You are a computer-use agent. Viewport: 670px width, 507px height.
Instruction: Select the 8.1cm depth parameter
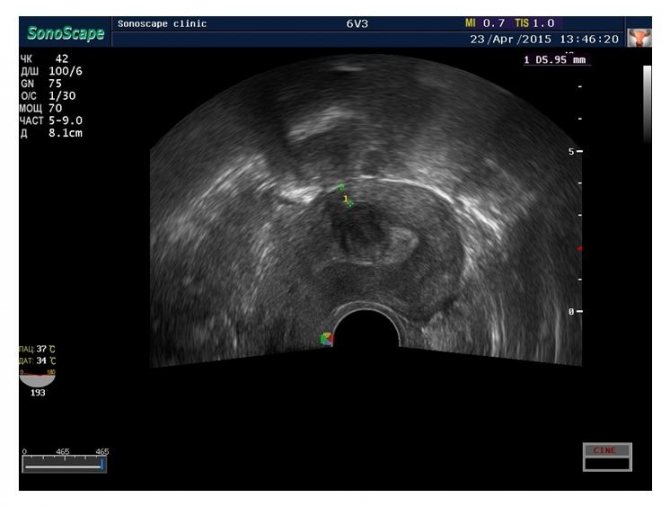(x=44, y=130)
